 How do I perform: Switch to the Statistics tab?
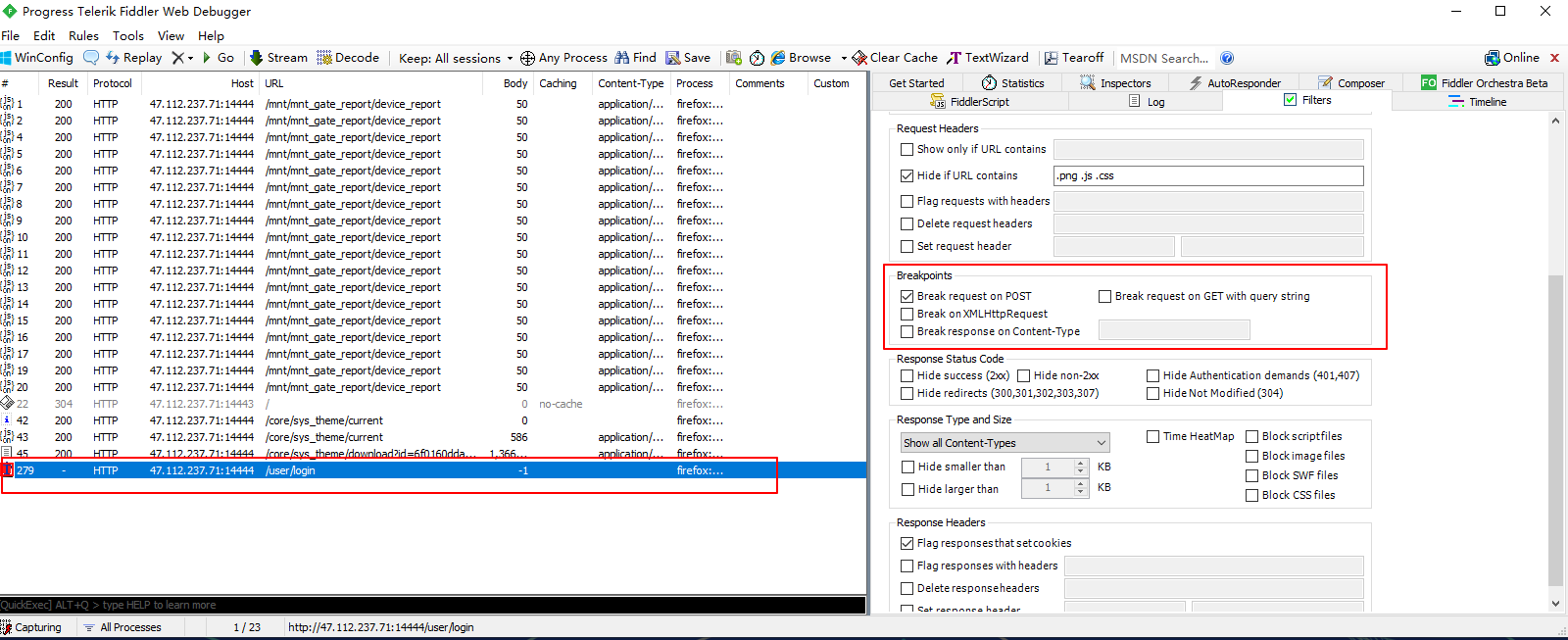[1012, 83]
